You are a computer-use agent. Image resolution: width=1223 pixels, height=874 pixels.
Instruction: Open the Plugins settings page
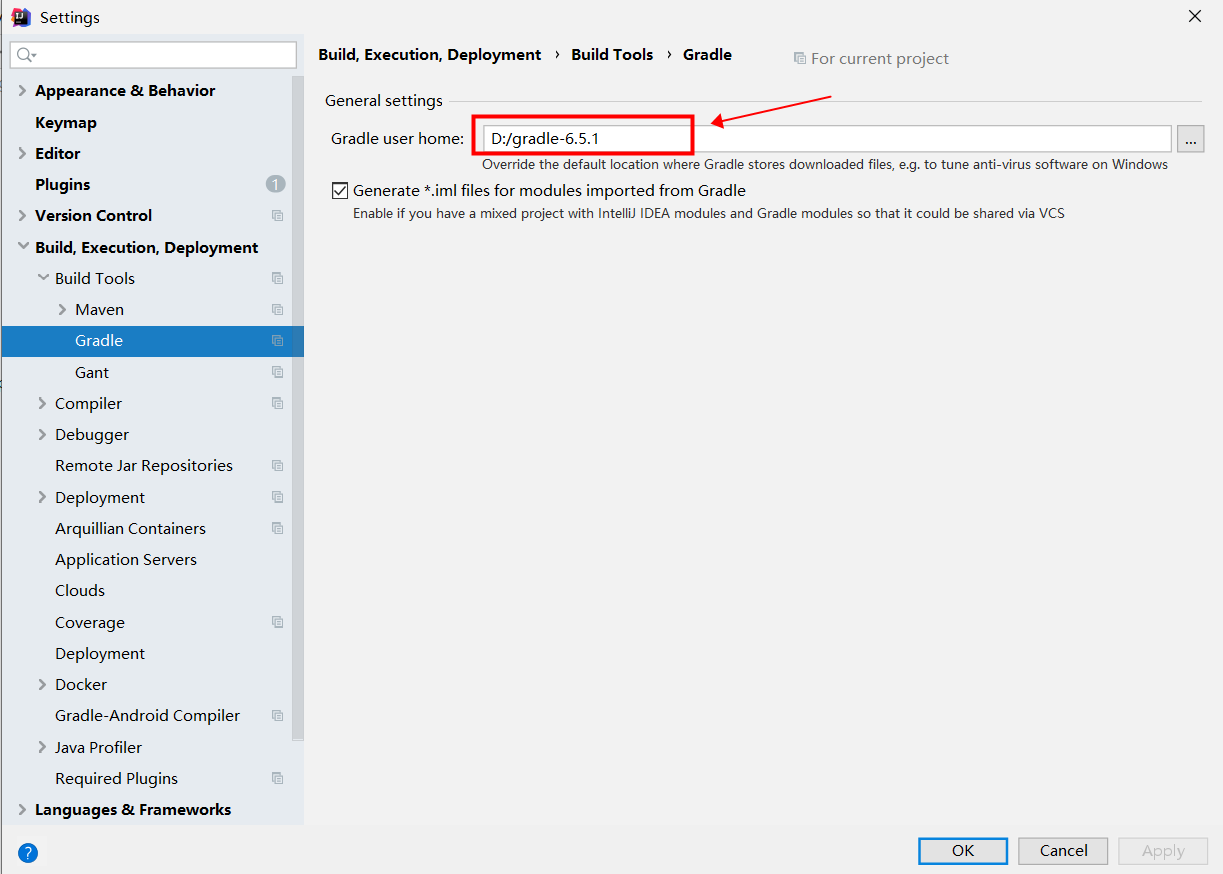pos(63,185)
